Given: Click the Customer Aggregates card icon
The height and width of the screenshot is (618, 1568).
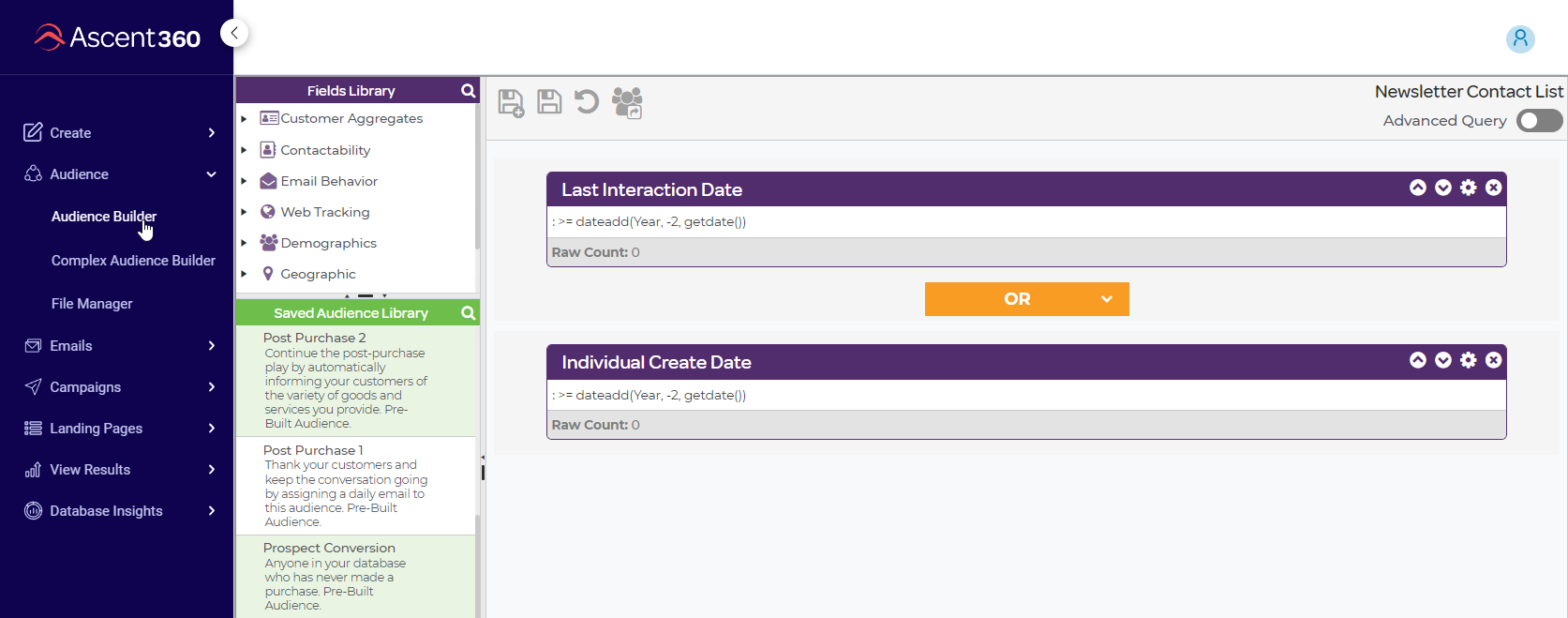Looking at the screenshot, I should point(269,118).
